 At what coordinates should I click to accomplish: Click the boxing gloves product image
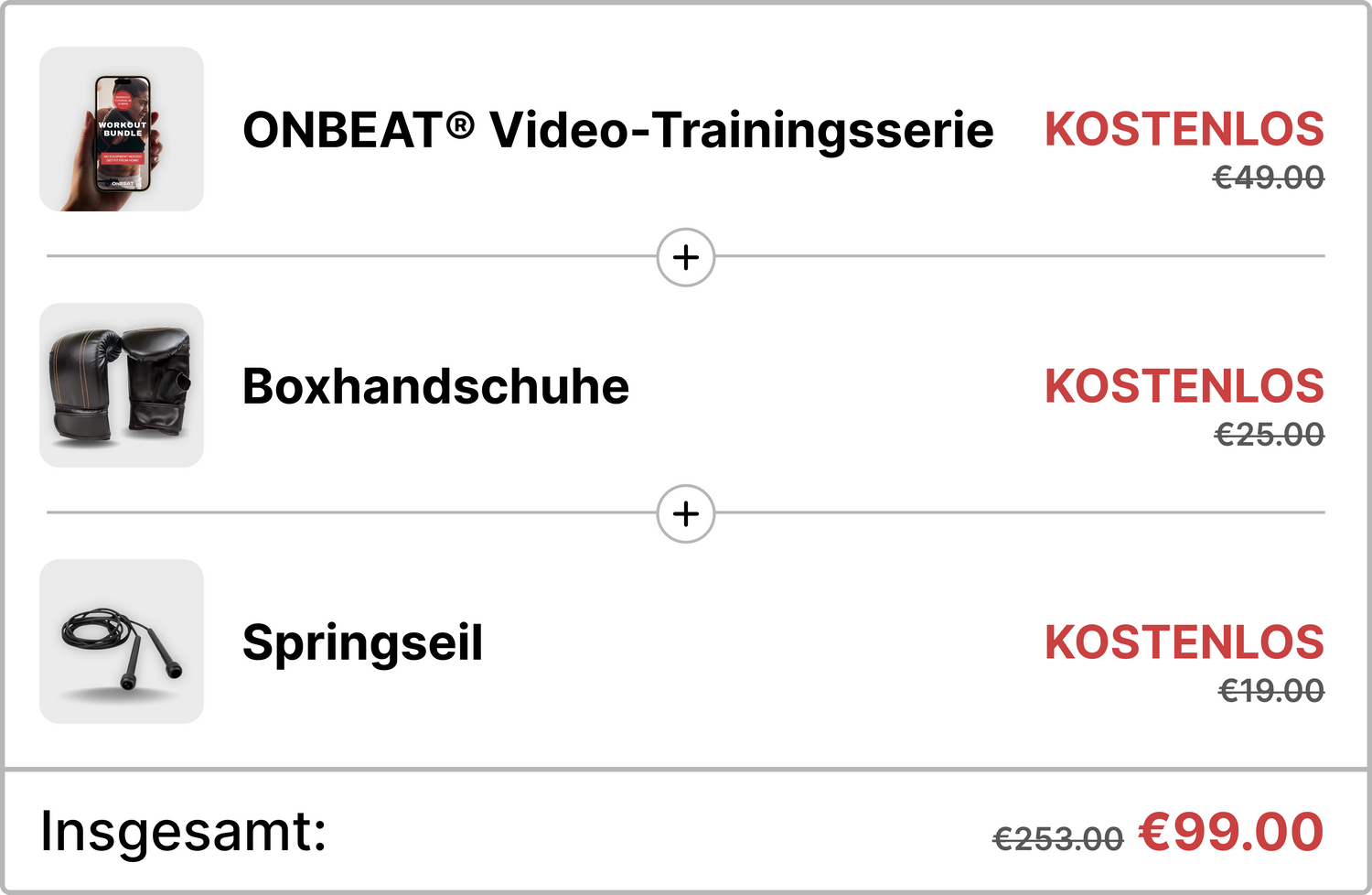tap(122, 385)
